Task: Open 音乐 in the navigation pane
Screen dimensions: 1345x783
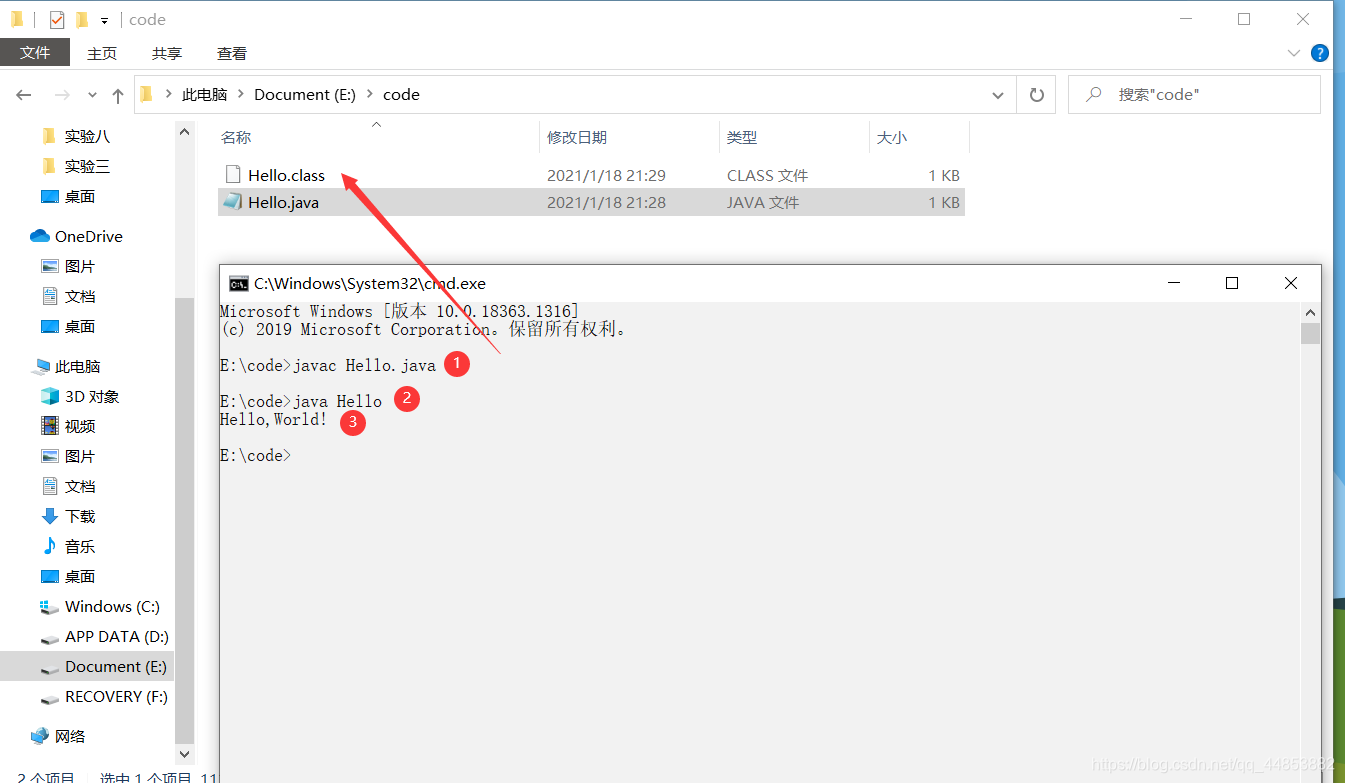Action: tap(79, 546)
